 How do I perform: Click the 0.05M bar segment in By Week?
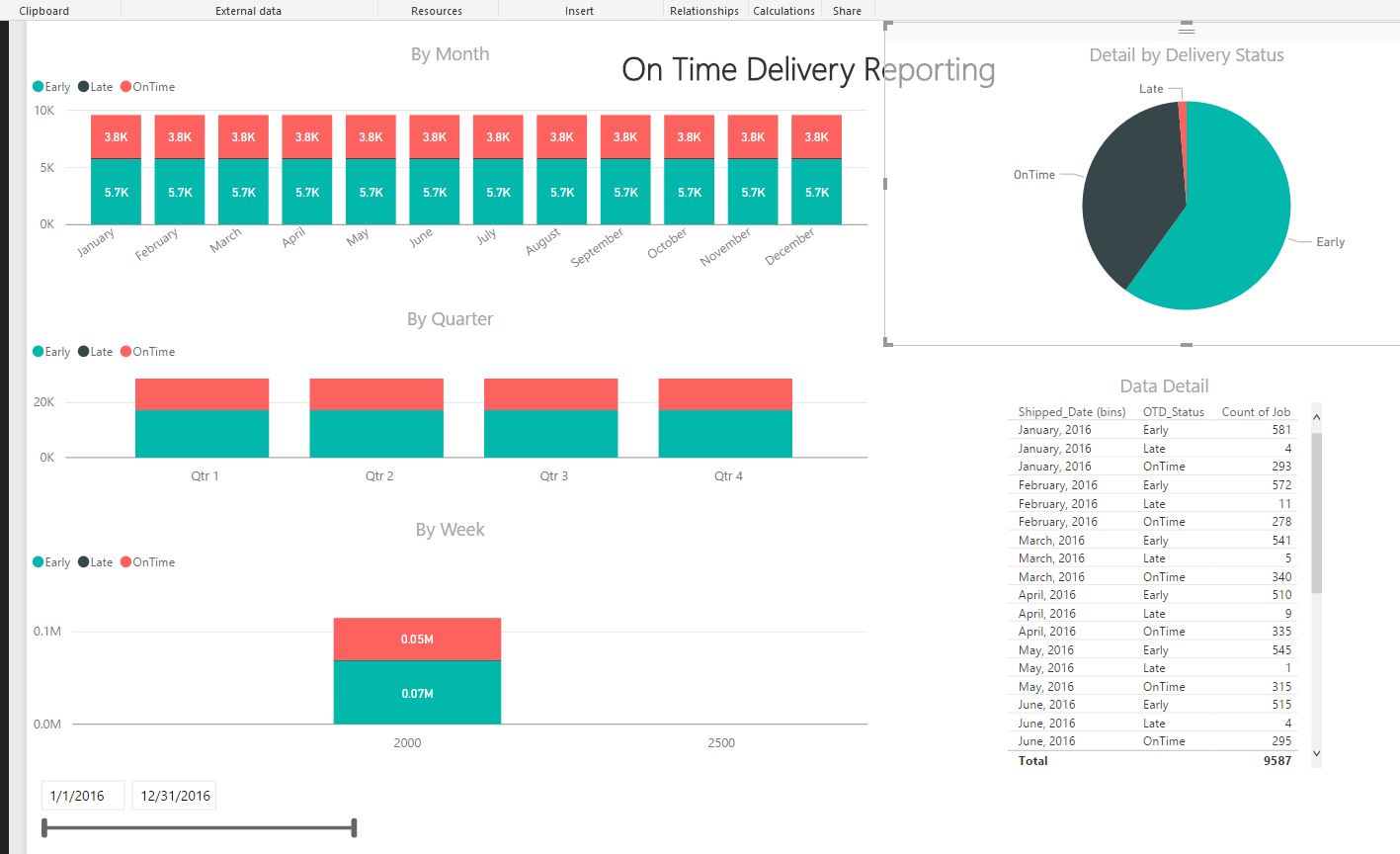(417, 640)
